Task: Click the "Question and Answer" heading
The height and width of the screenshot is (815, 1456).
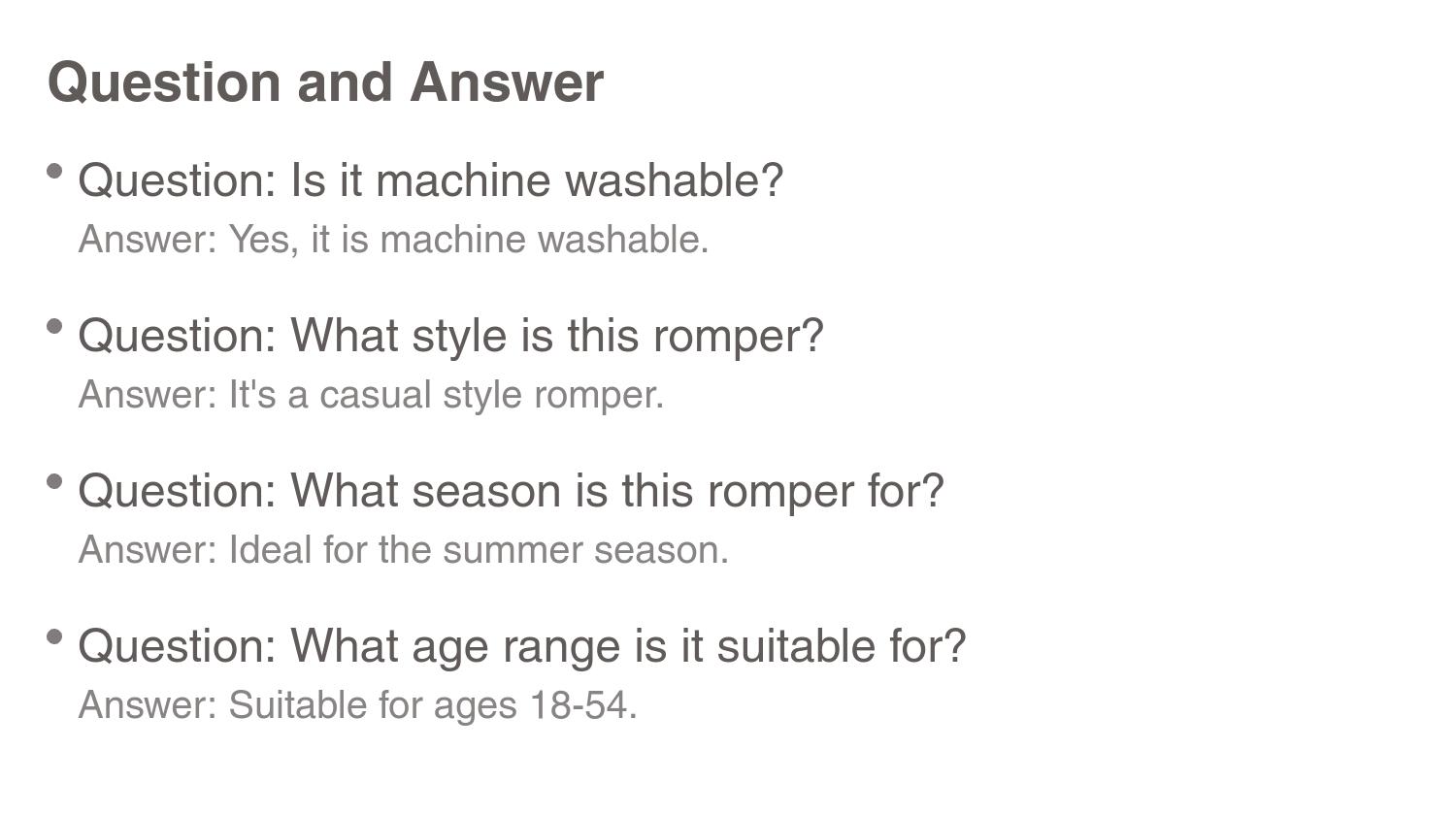Action: click(x=325, y=82)
